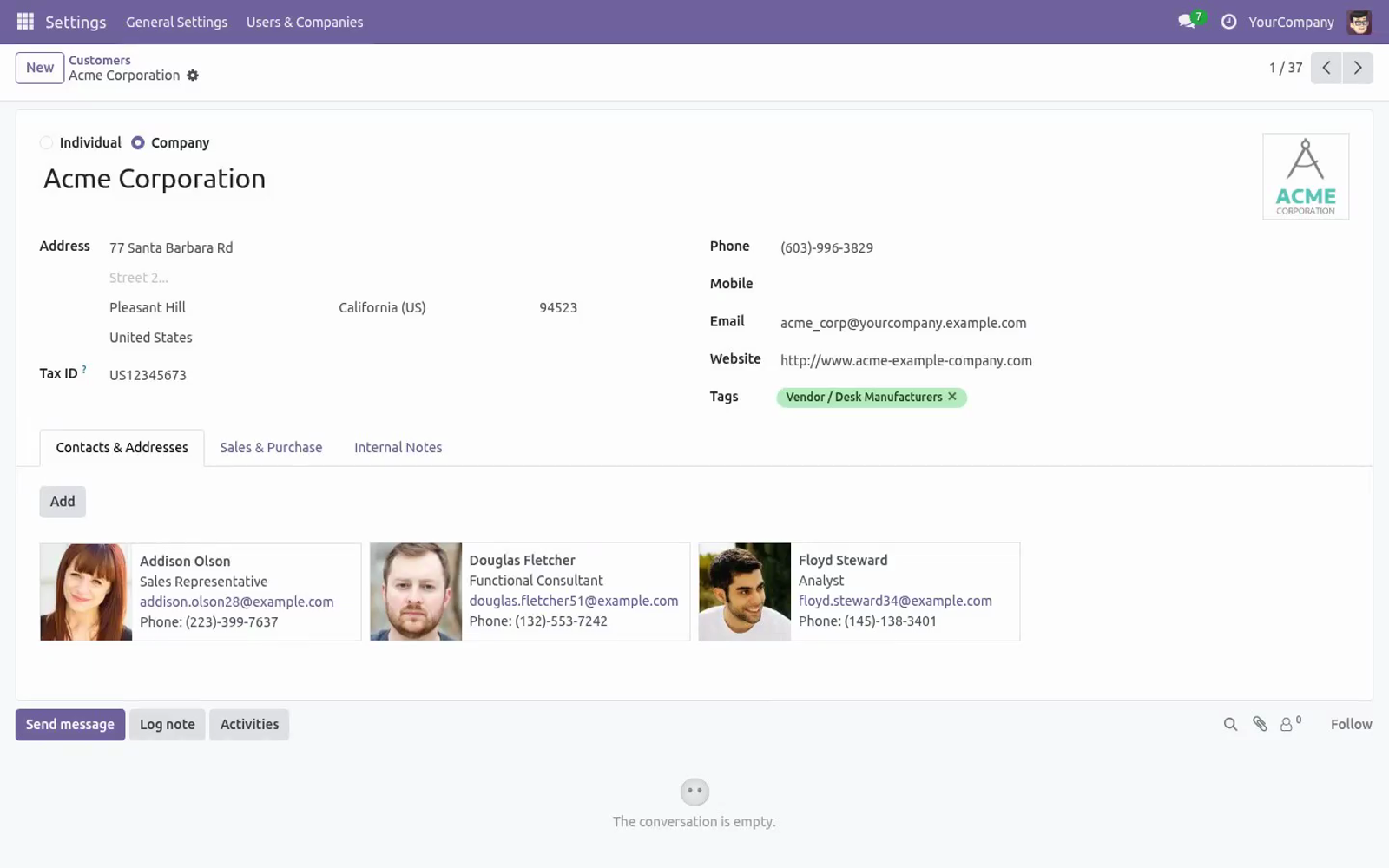Open the activities clock icon
This screenshot has height=868, width=1389.
1228,22
